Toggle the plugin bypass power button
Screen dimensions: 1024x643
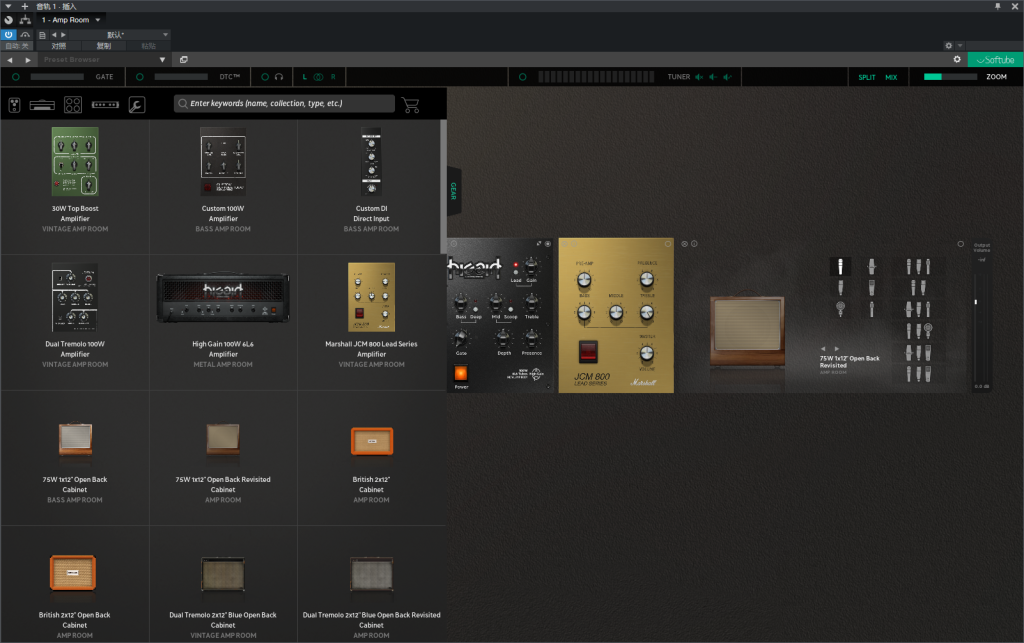click(8, 35)
